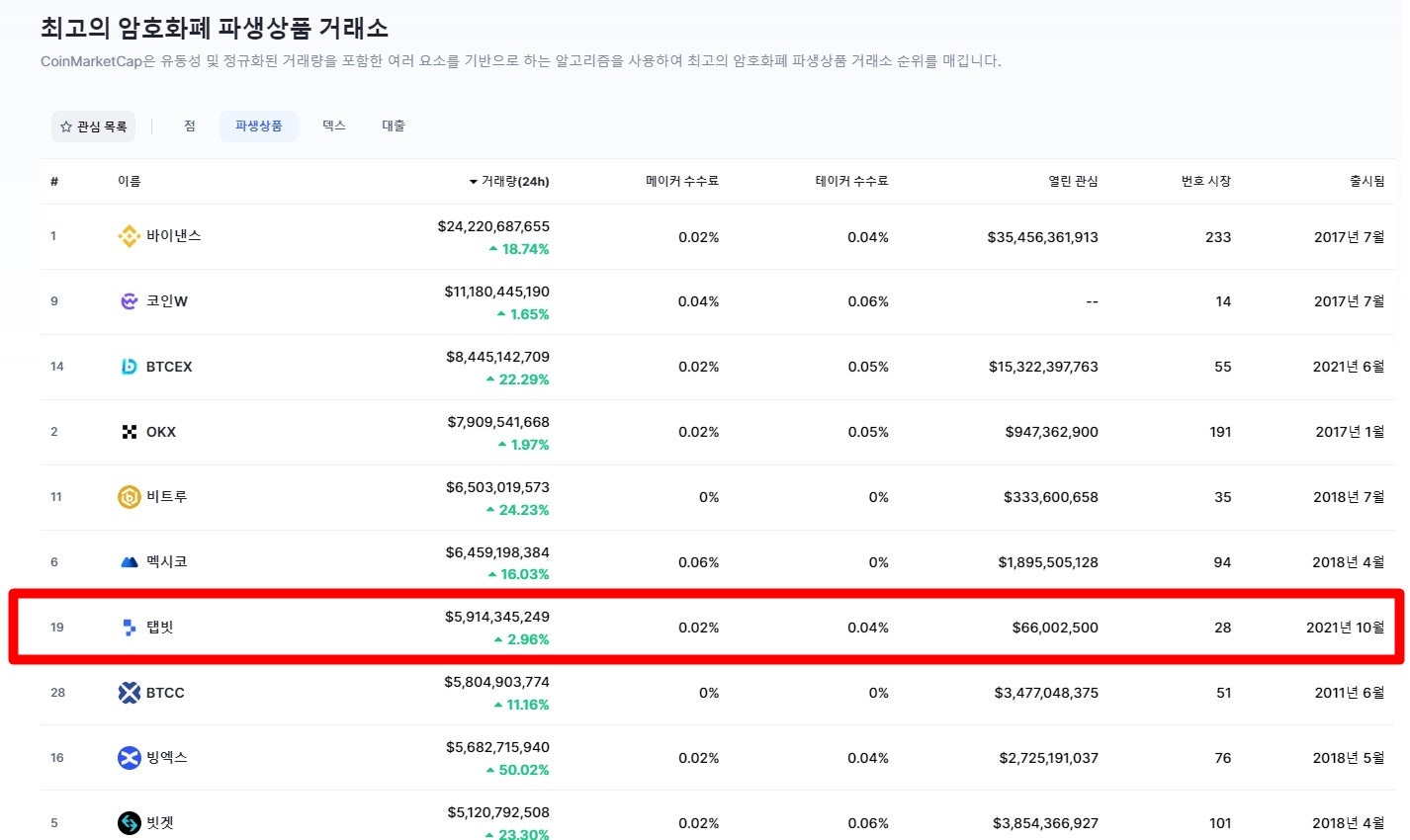Click the 바이낸스 exchange logo icon
Screen dimensions: 1410x840
130,236
